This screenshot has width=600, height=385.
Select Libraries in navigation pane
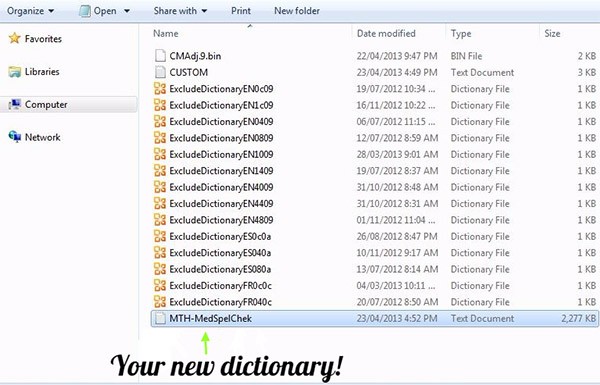[42, 72]
